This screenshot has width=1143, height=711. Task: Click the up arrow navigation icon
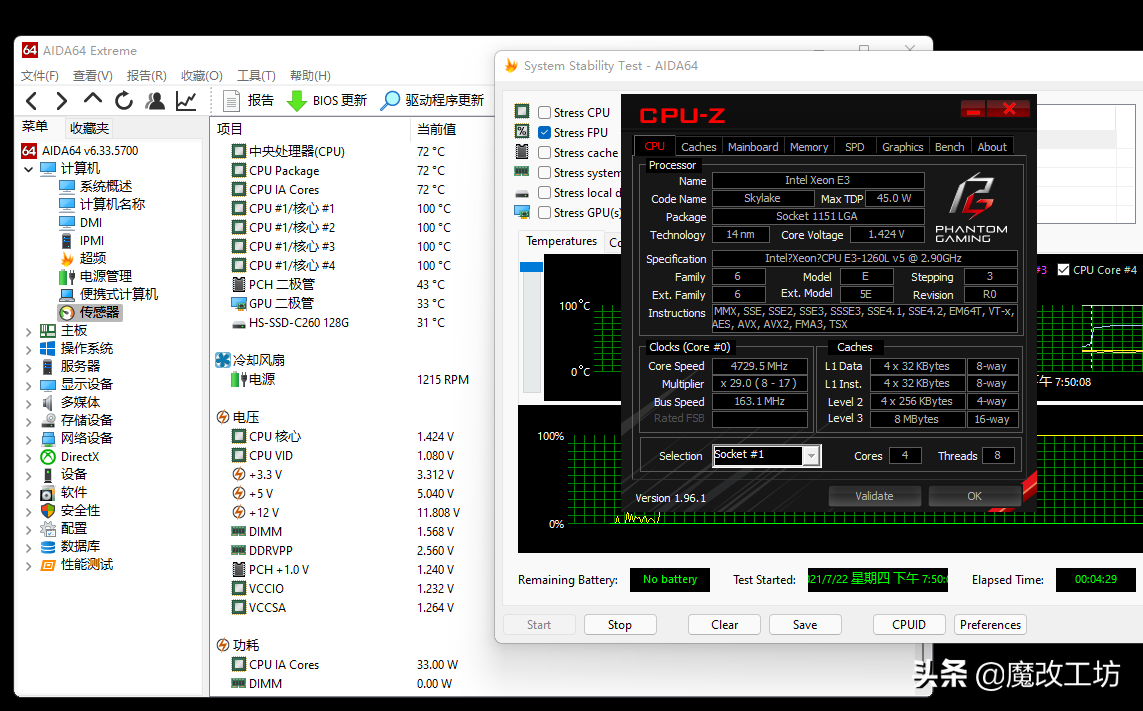click(93, 100)
